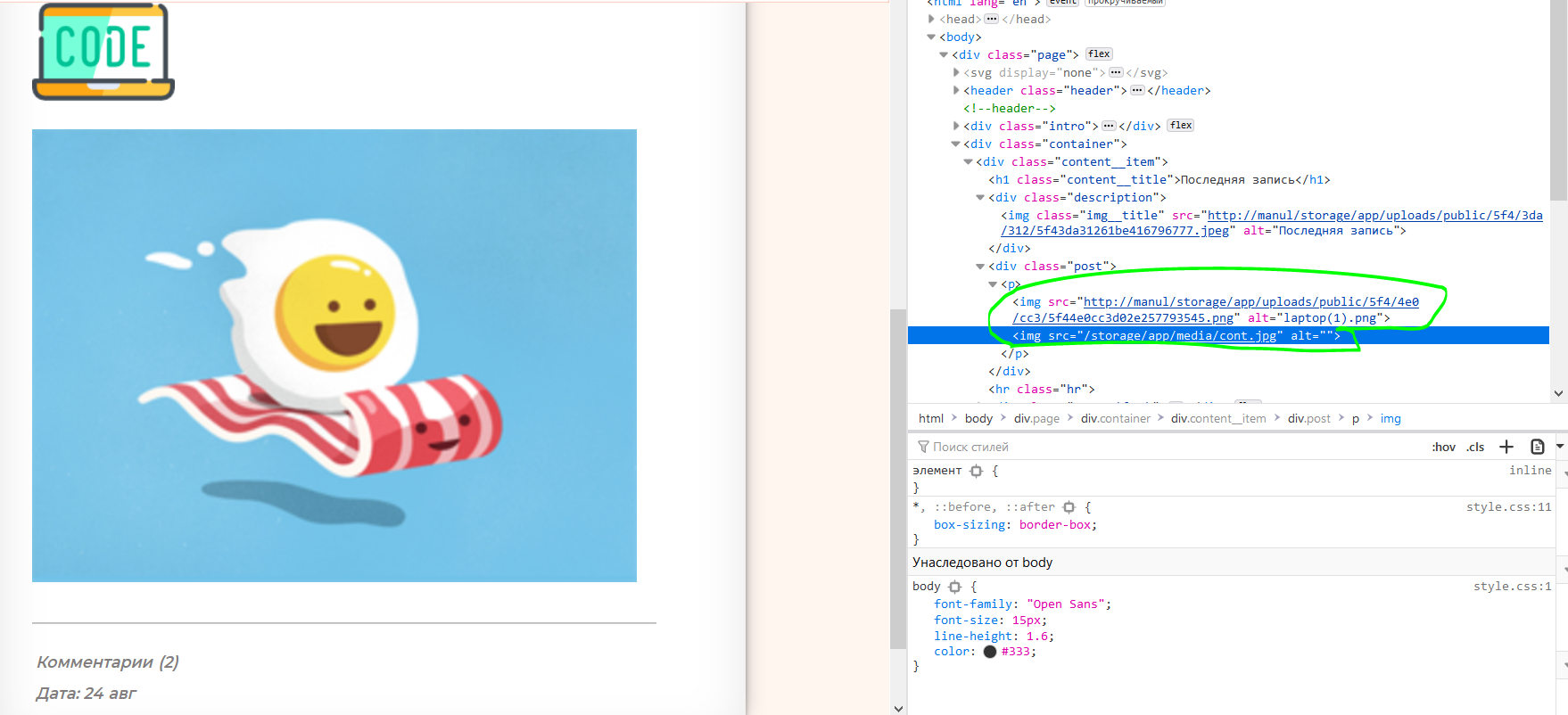Image resolution: width=1568 pixels, height=715 pixels.
Task: Toggle the flex badge on div.intro
Action: point(1181,125)
